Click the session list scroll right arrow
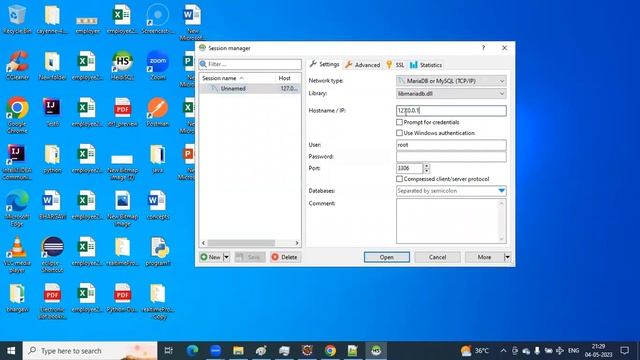The height and width of the screenshot is (360, 640). coord(297,243)
